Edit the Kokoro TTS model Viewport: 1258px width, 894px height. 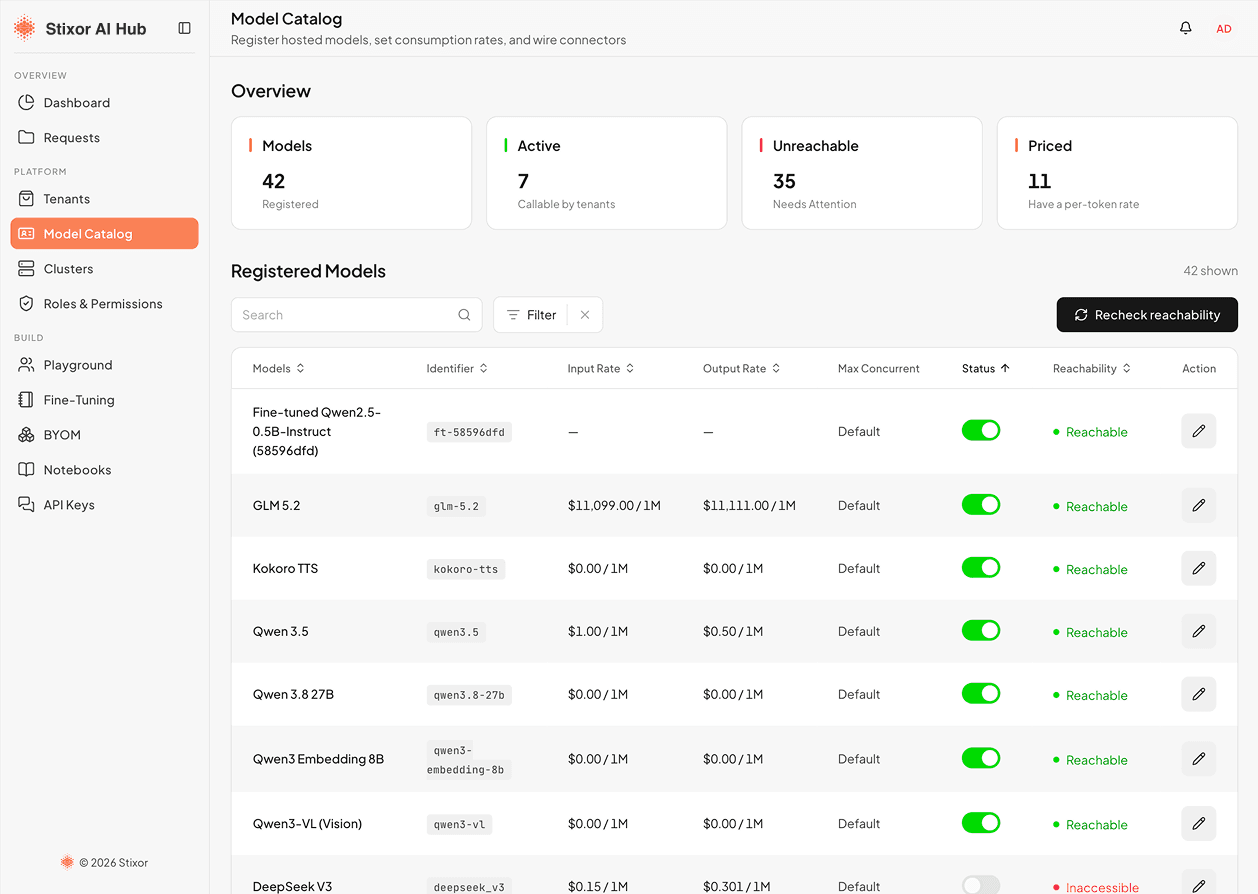point(1198,568)
